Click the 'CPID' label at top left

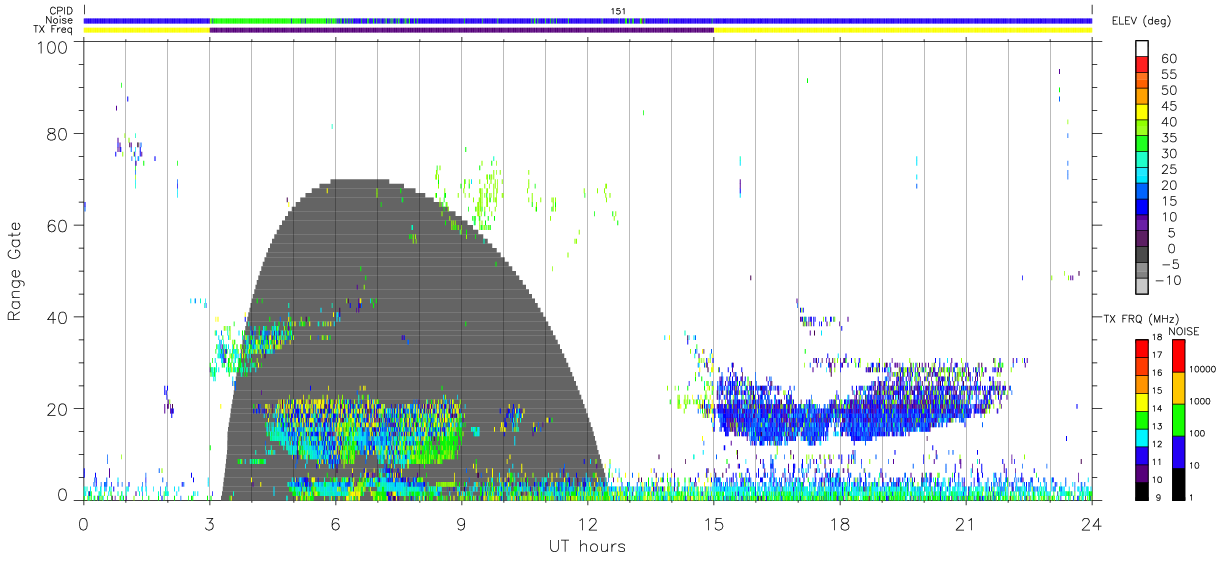click(60, 10)
